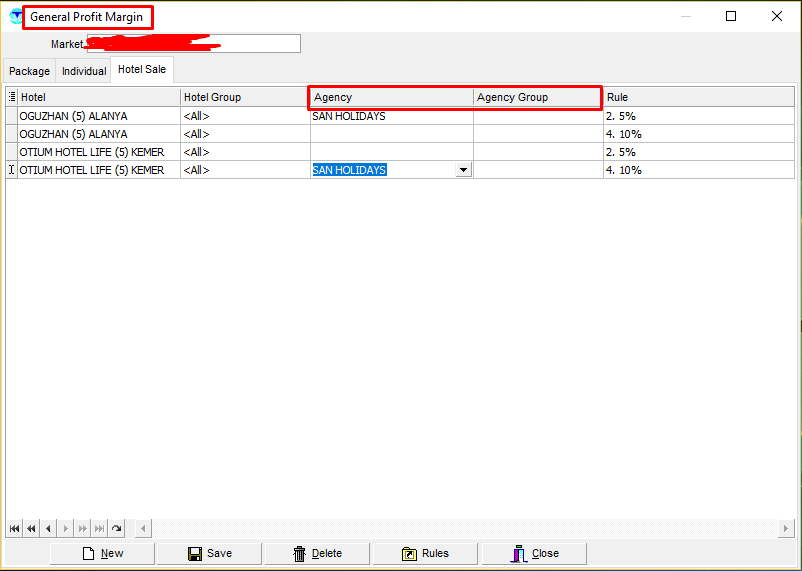Click the New button

coord(102,553)
